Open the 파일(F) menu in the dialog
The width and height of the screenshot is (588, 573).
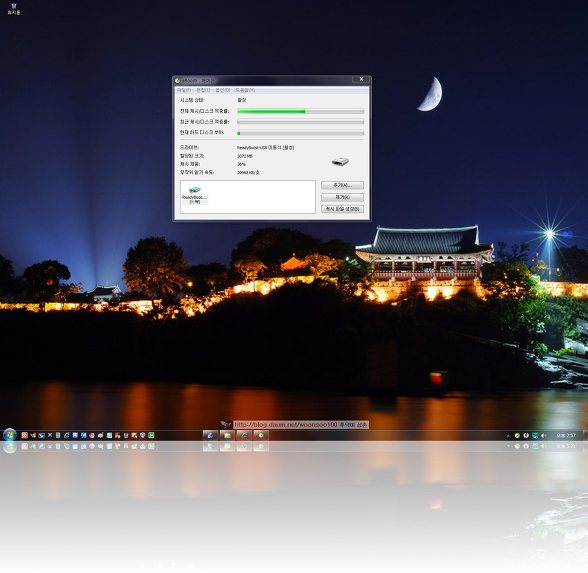tap(184, 90)
